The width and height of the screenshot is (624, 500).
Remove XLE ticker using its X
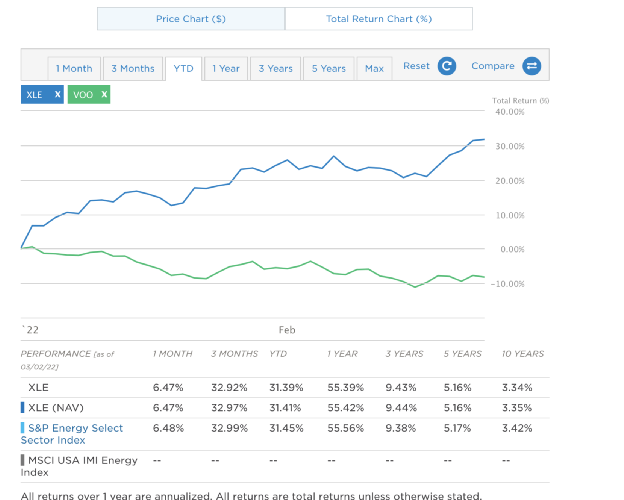click(57, 94)
